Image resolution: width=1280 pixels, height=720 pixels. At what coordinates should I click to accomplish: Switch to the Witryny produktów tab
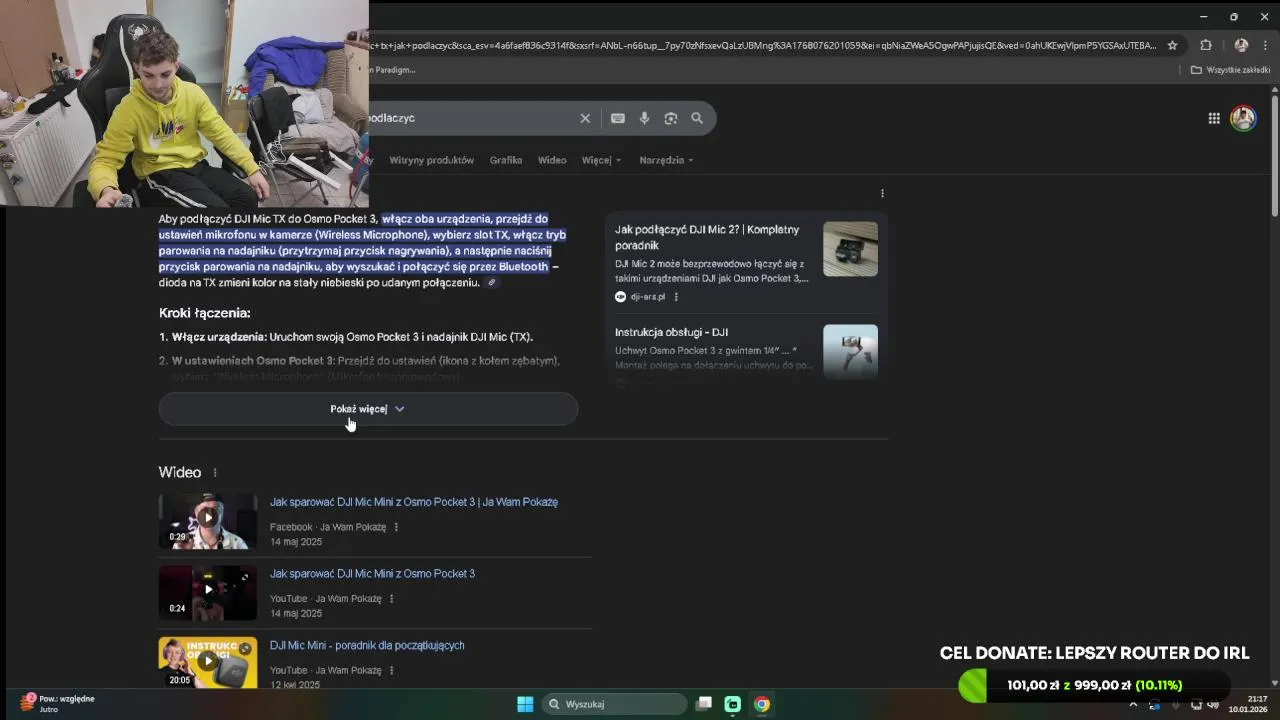coord(431,160)
